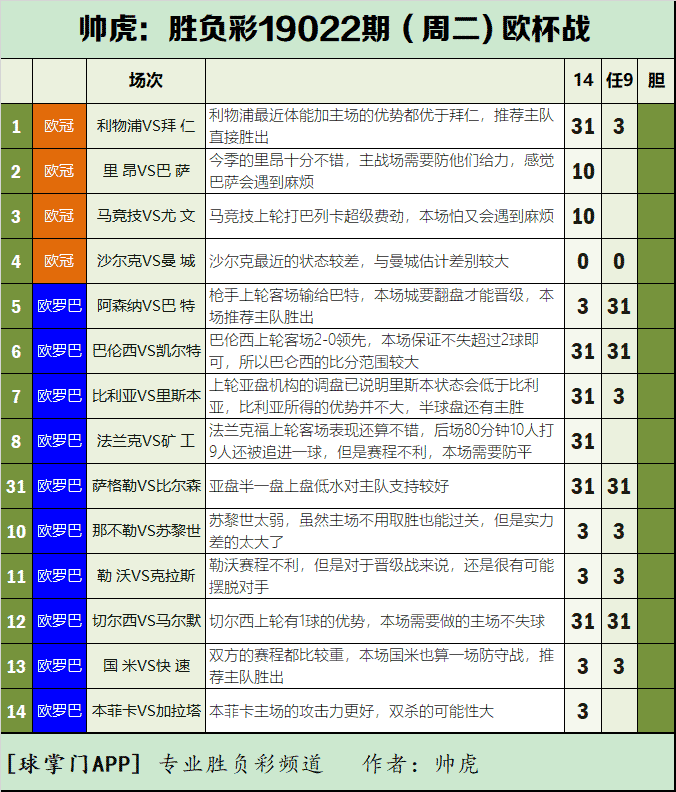676x792 pixels.
Task: Click the orange 欧冠 label in row 3
Action: [59, 216]
